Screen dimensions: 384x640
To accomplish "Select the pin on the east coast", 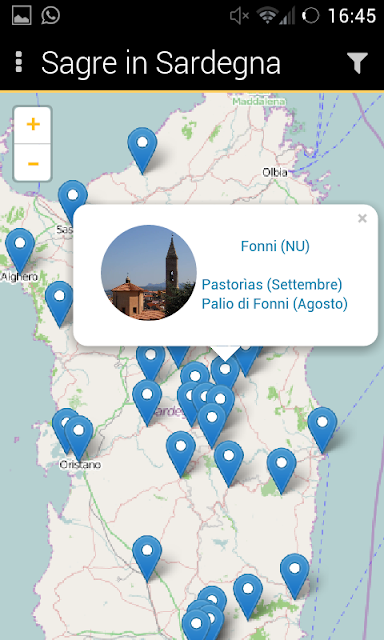I will [322, 429].
